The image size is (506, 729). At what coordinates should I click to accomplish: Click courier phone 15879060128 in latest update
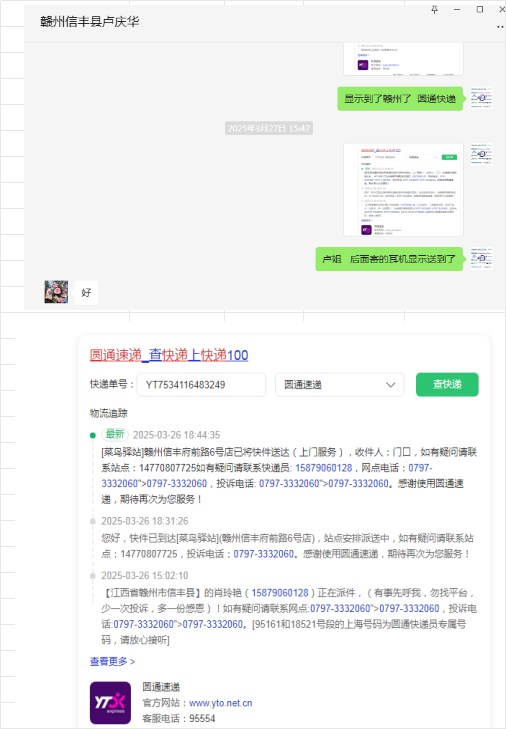(324, 468)
